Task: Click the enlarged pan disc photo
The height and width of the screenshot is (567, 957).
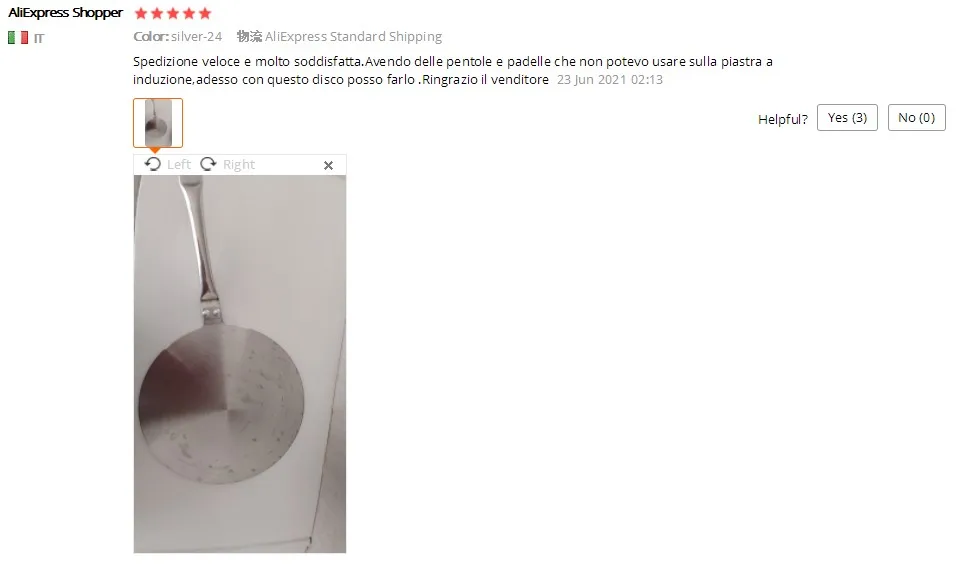Action: [x=240, y=364]
